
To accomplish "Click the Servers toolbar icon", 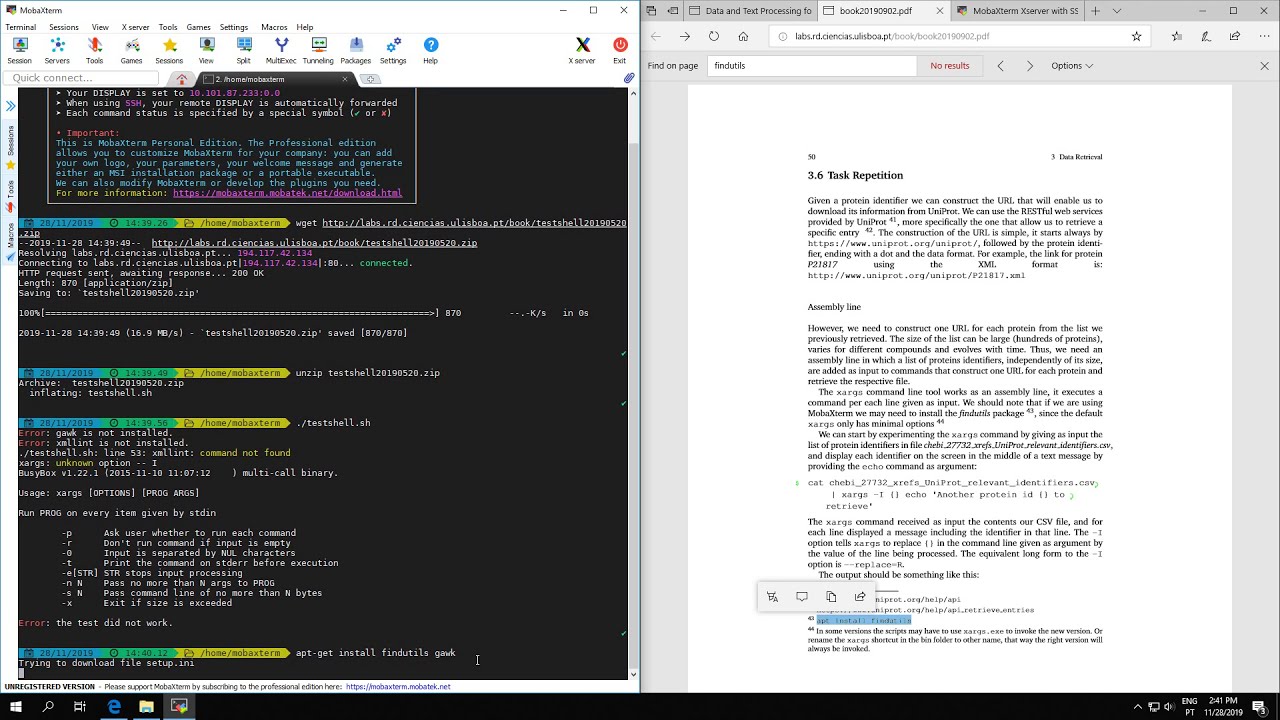I will [x=57, y=51].
